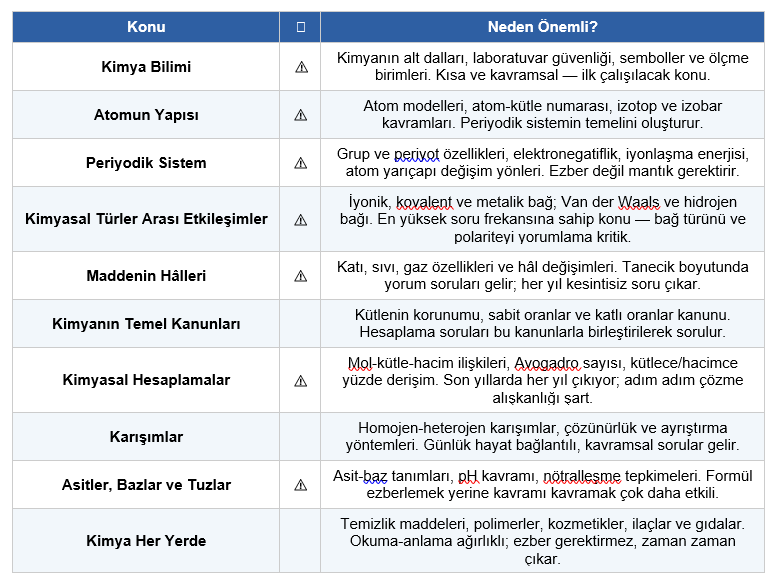The width and height of the screenshot is (775, 579).
Task: Select the warning icon next to Periyodik Sistem
Action: [x=301, y=163]
